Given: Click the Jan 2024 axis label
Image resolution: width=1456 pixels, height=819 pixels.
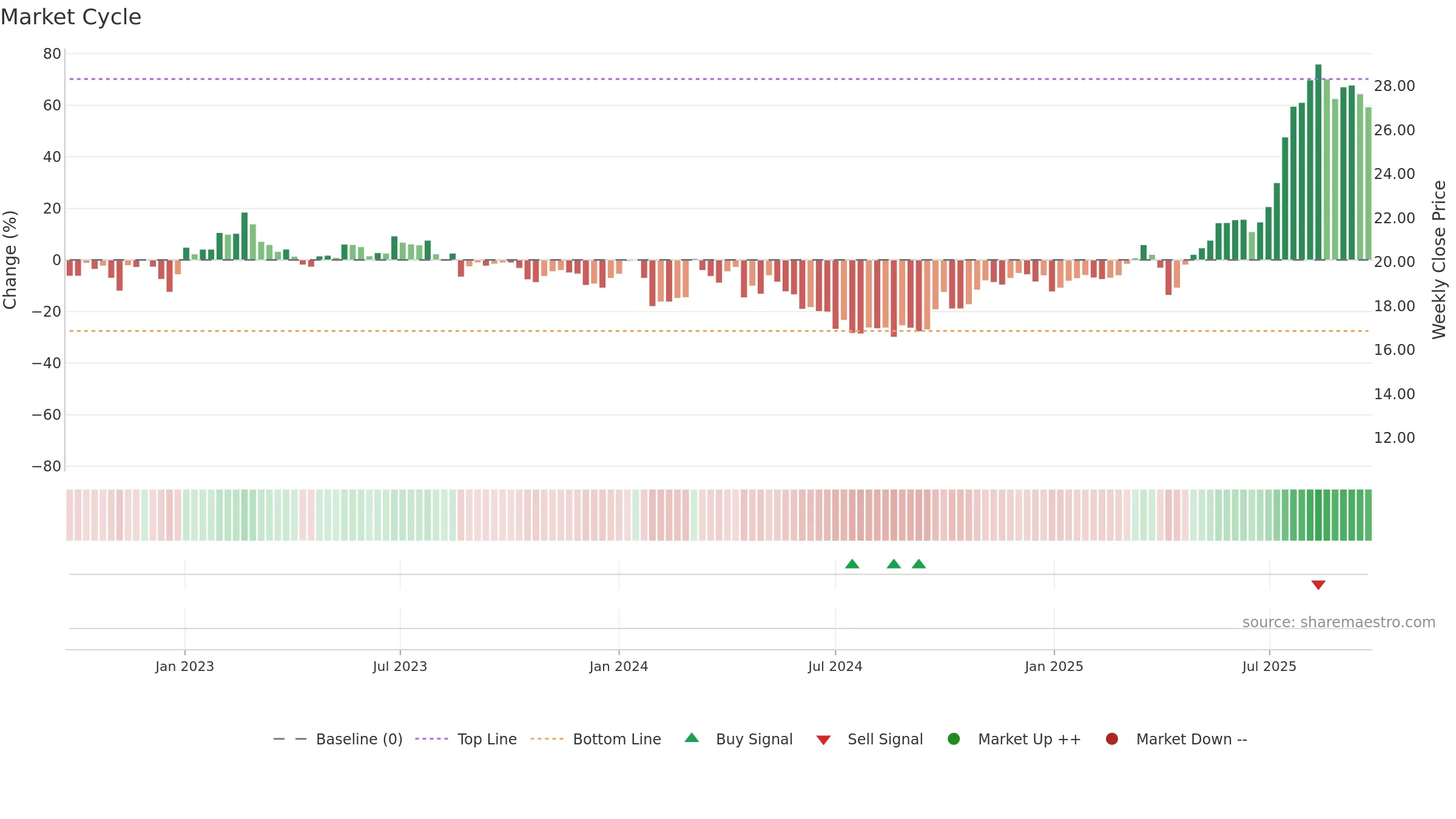Looking at the screenshot, I should (x=619, y=666).
